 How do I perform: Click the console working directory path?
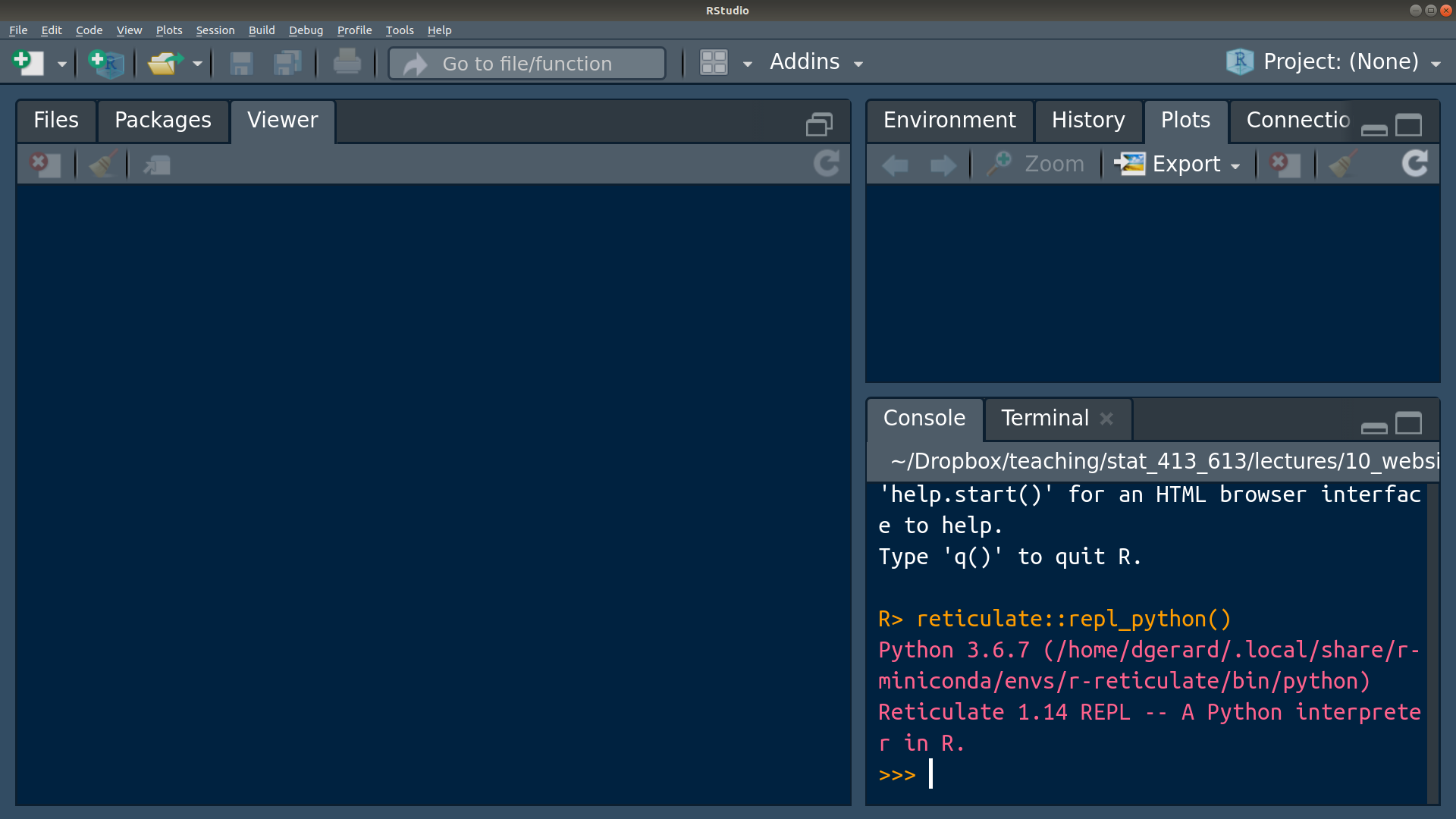tap(1164, 461)
